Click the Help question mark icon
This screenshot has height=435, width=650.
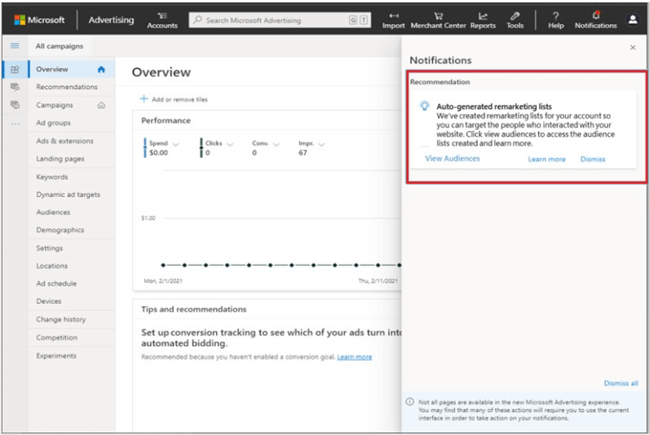pos(556,15)
